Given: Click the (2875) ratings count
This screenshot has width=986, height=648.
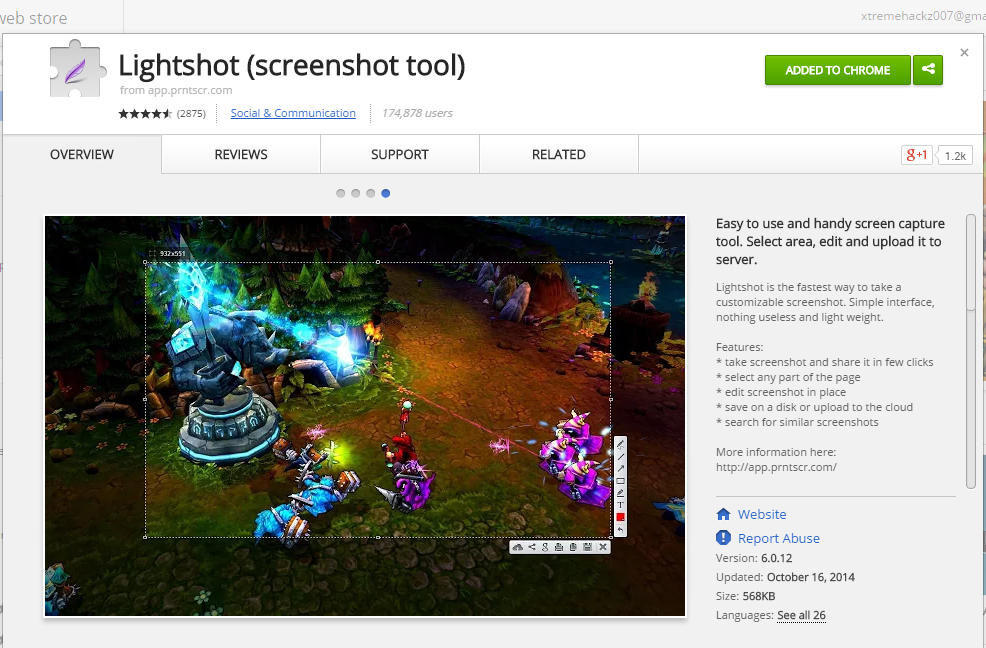Looking at the screenshot, I should [x=191, y=113].
